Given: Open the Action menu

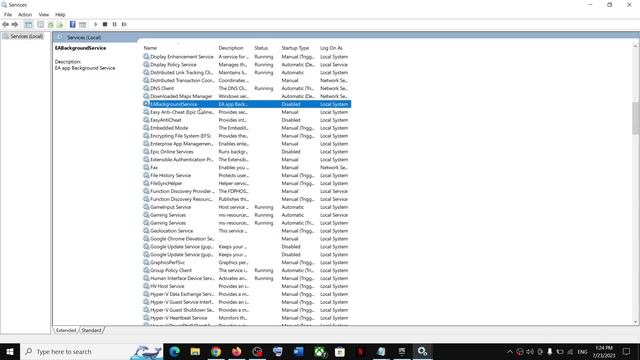Looking at the screenshot, I should point(25,14).
